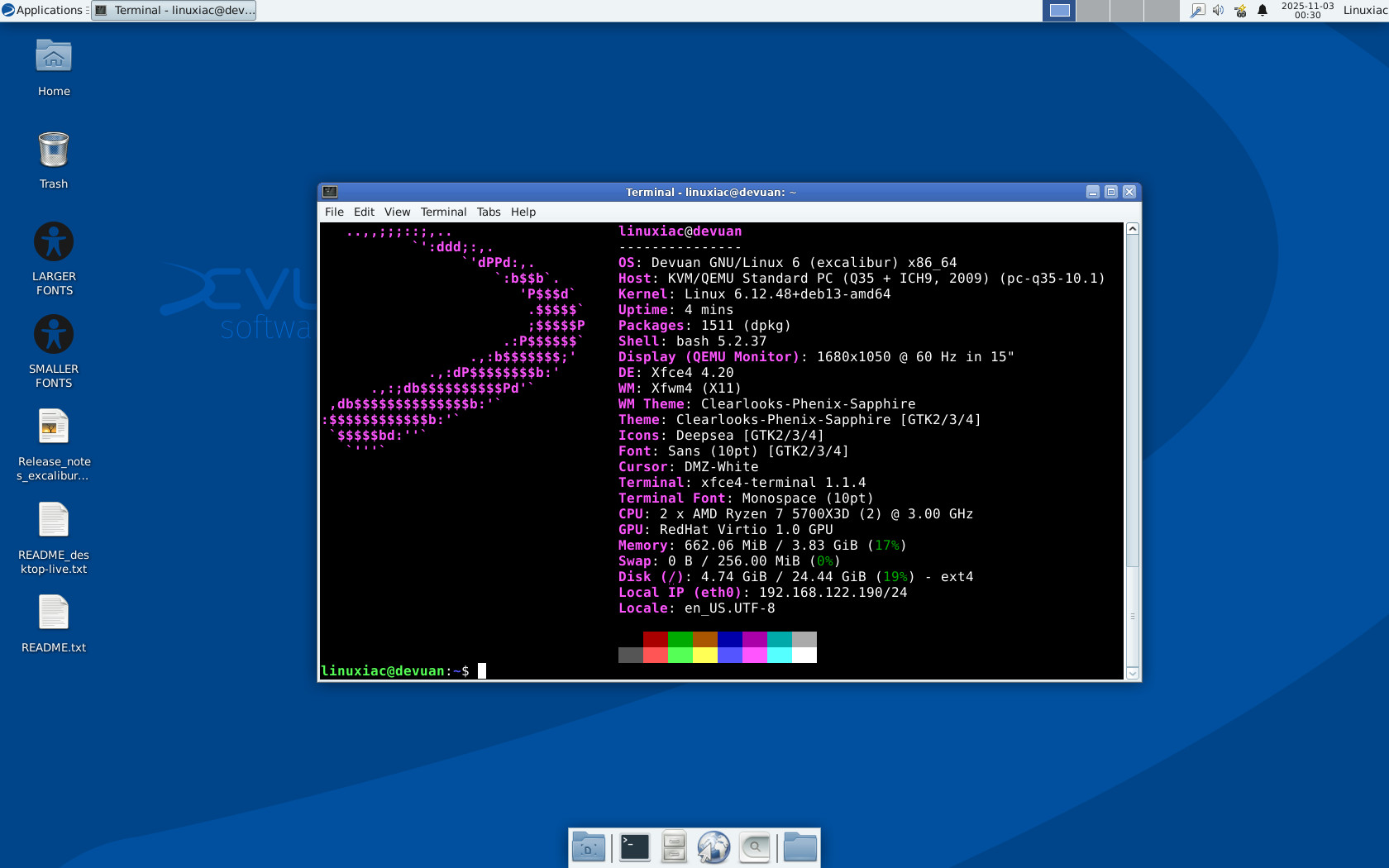Open the application finder magnifier icon
This screenshot has height=868, width=1389.
pos(754,847)
